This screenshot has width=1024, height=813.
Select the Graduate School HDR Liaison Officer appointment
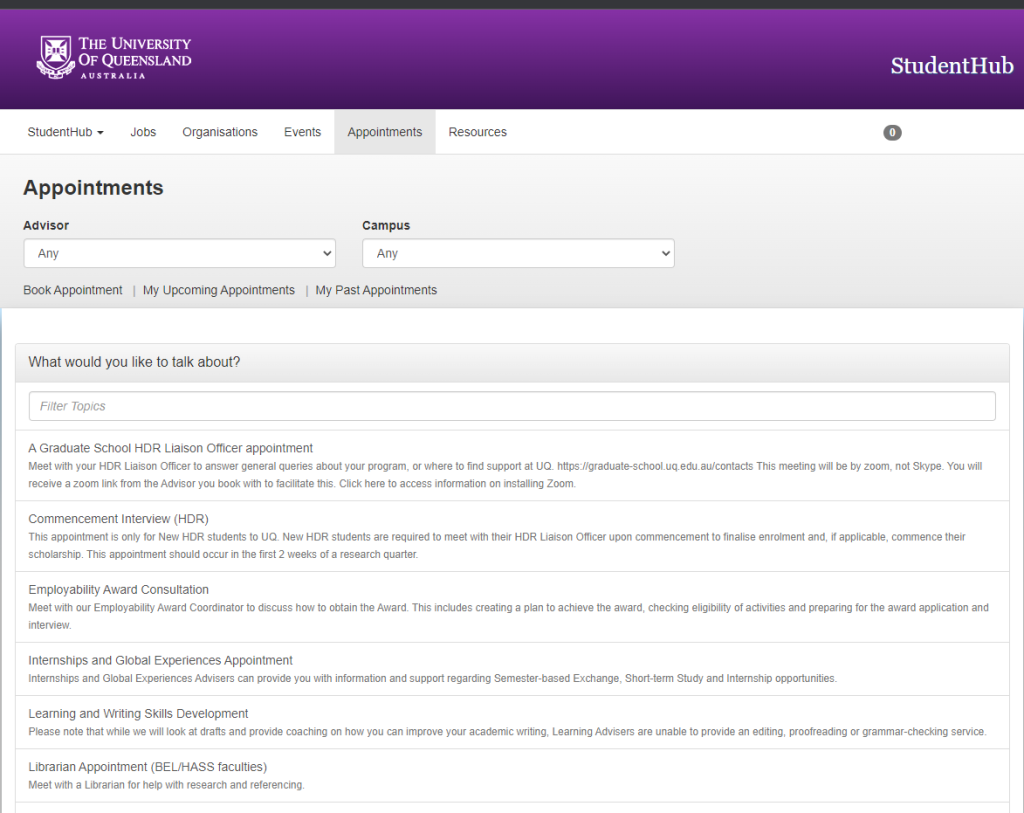(x=168, y=447)
